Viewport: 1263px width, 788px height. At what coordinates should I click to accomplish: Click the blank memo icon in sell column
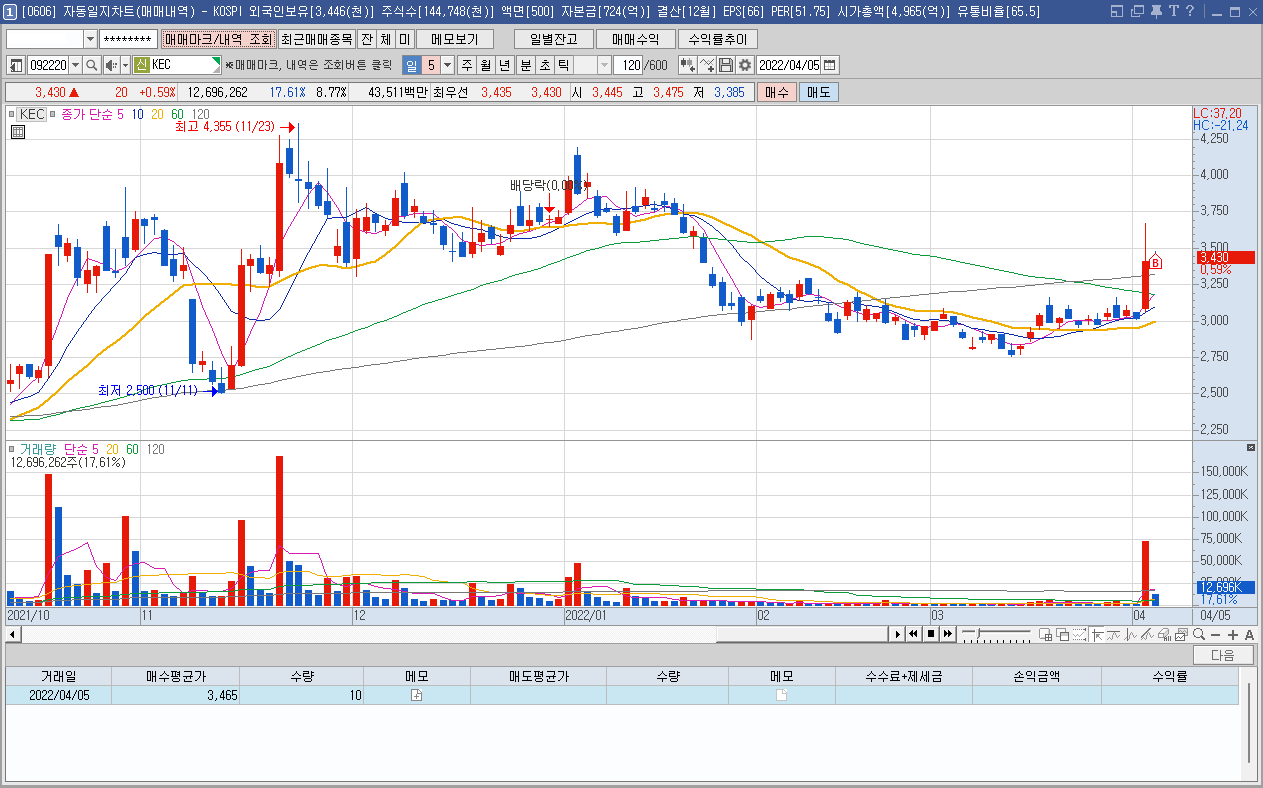(x=782, y=695)
